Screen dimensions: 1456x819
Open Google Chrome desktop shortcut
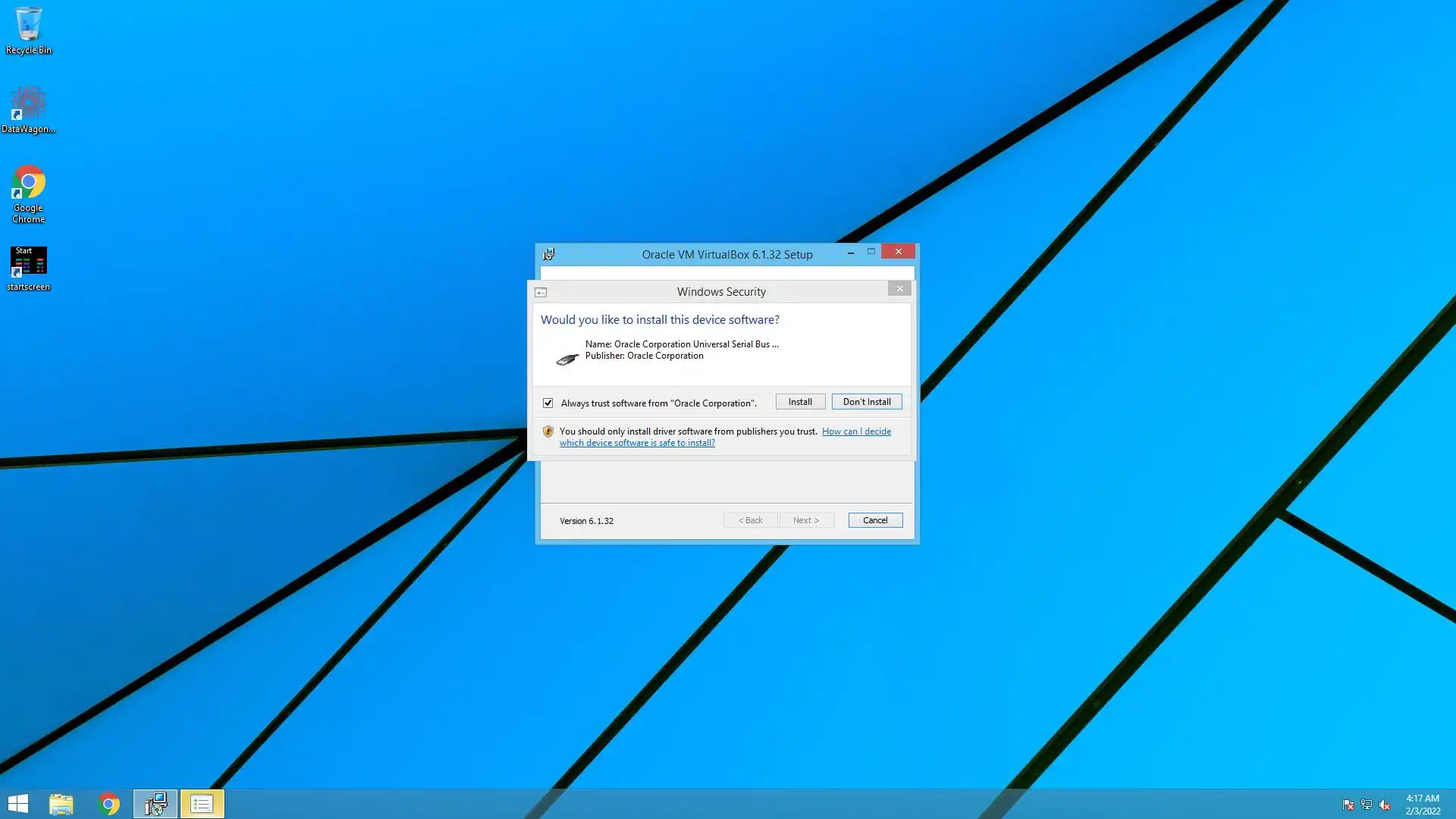(28, 193)
